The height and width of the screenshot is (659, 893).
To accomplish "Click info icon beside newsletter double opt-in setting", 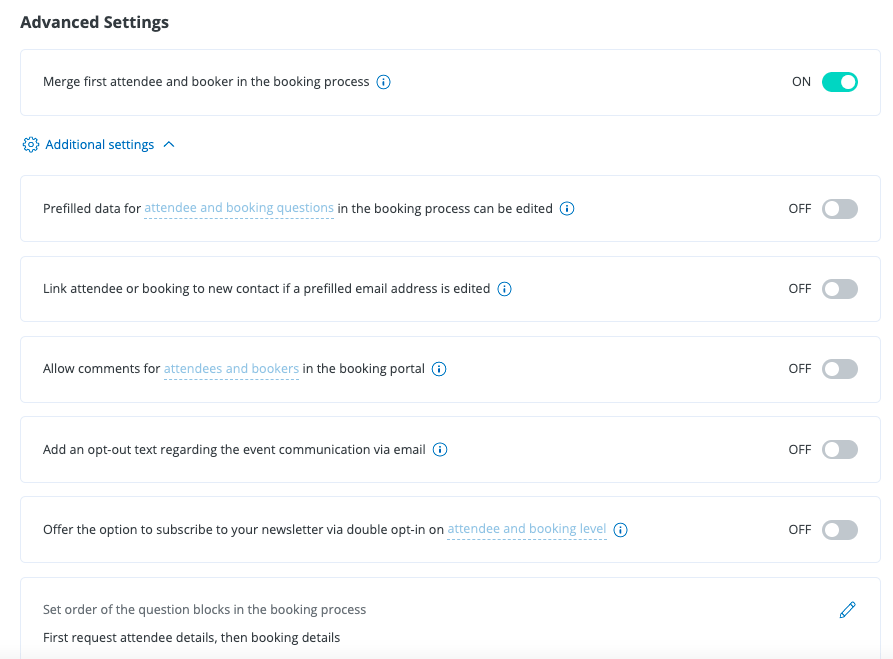I will click(x=620, y=530).
